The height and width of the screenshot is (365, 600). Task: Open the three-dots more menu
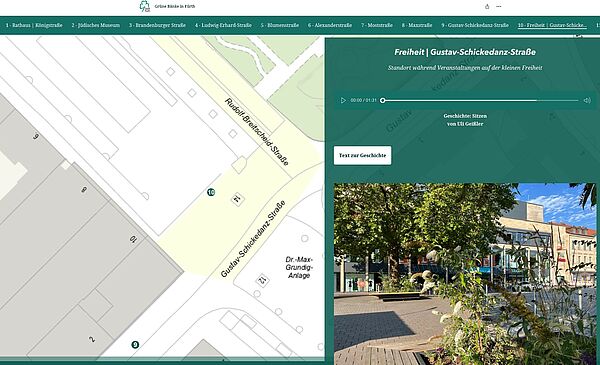pyautogui.click(x=499, y=7)
